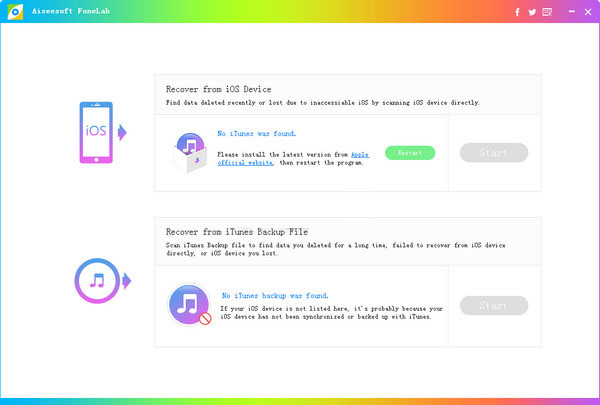Click the iTunes backup not-found icon
600x405 pixels.
(189, 304)
